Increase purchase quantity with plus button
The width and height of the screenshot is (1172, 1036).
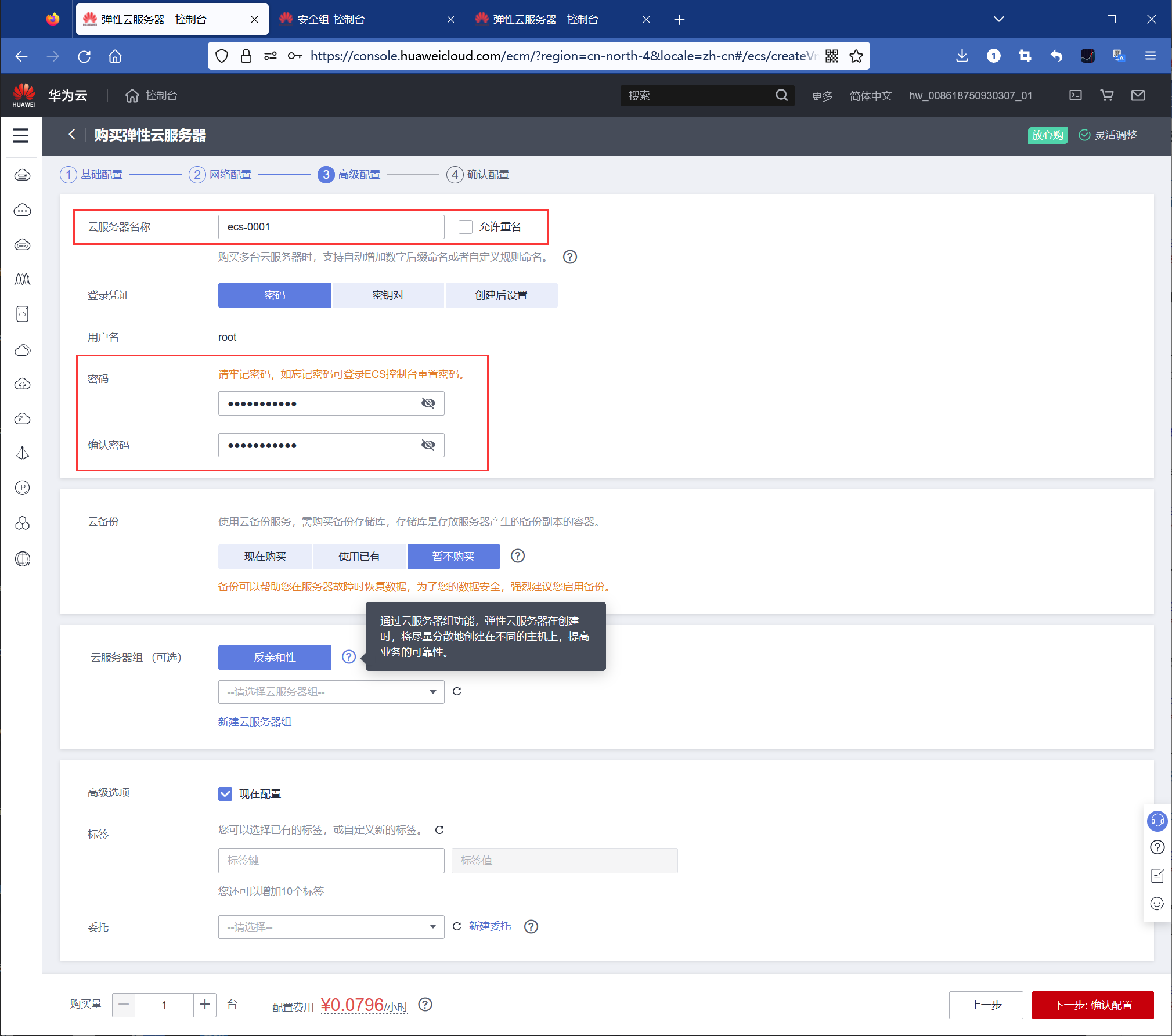point(205,1005)
